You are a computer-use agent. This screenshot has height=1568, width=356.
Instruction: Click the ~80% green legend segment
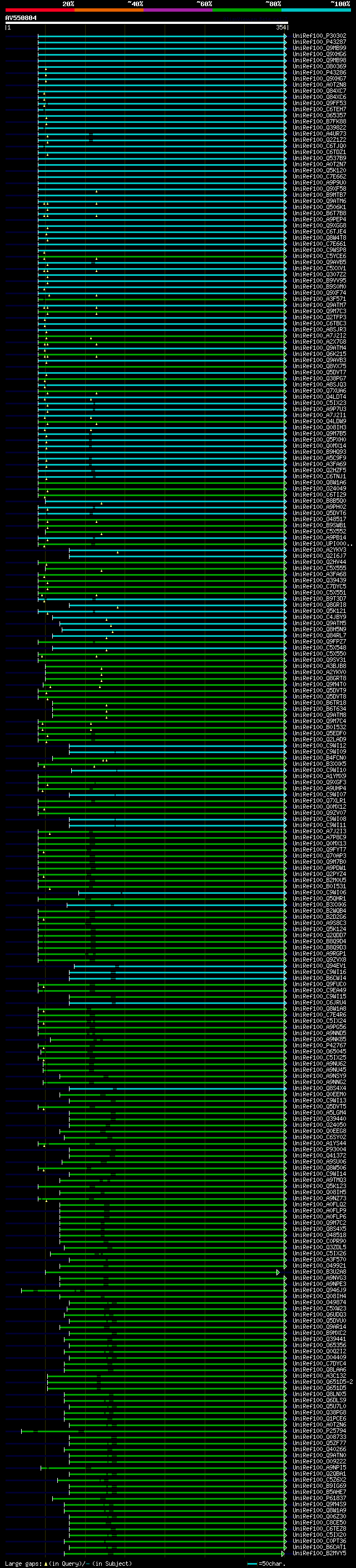247,10
